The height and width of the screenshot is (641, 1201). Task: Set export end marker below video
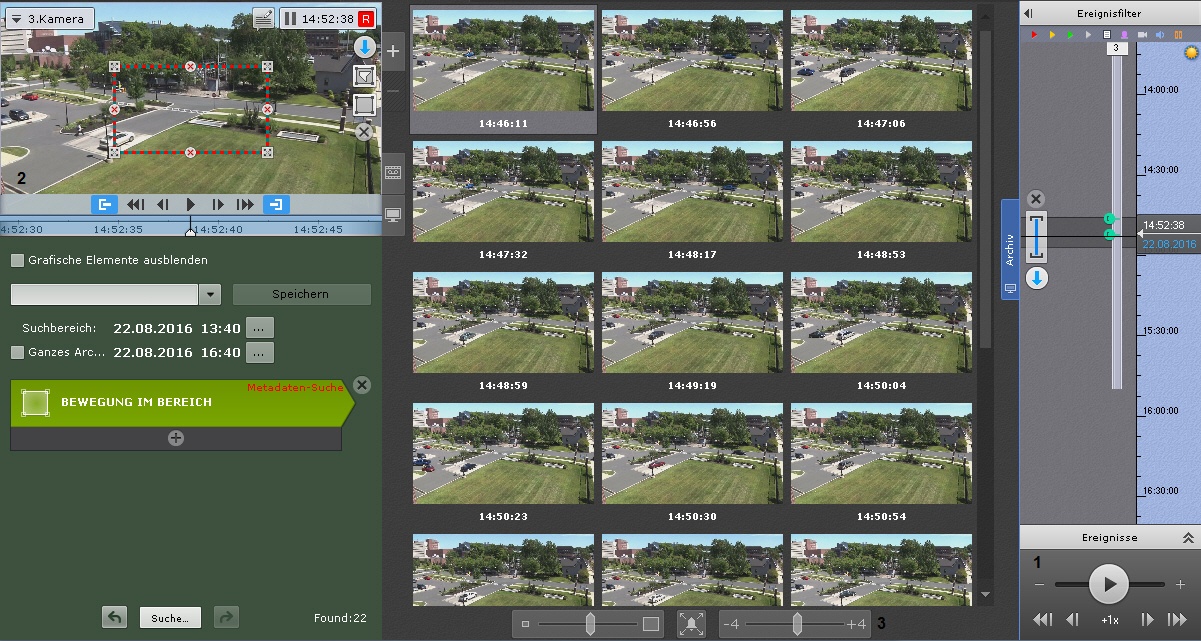[x=275, y=204]
